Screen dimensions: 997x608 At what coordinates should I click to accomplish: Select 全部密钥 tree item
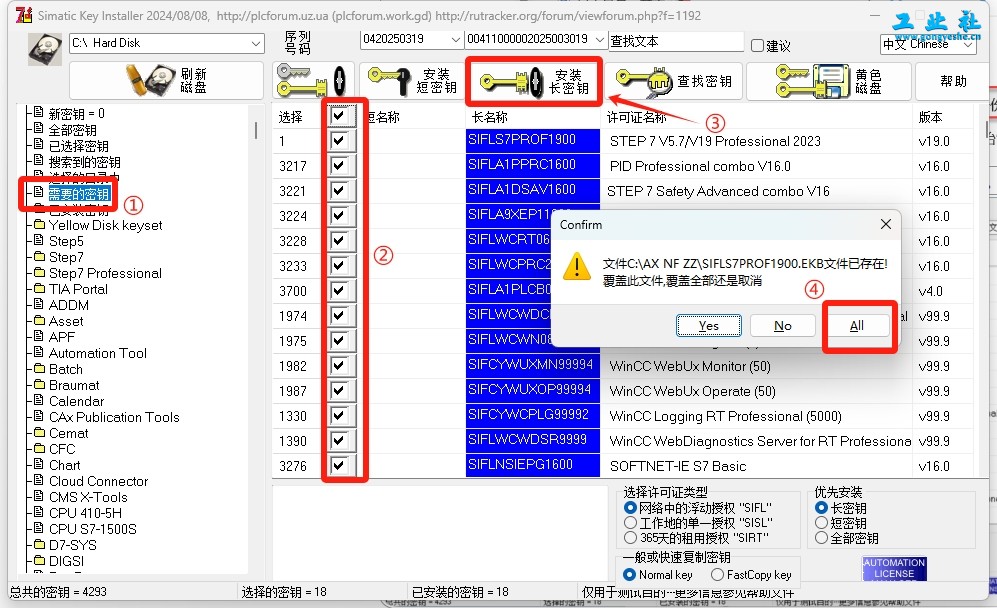coord(72,130)
